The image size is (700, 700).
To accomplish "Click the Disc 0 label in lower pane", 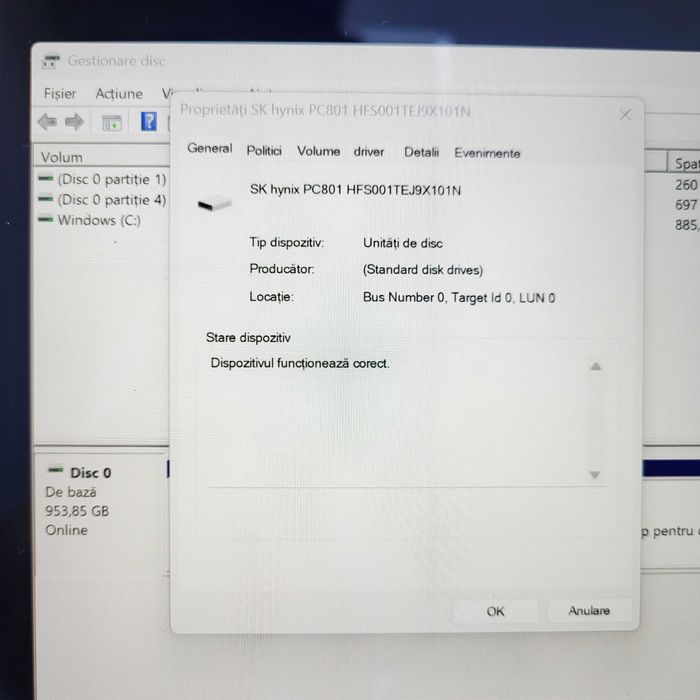I will click(91, 473).
